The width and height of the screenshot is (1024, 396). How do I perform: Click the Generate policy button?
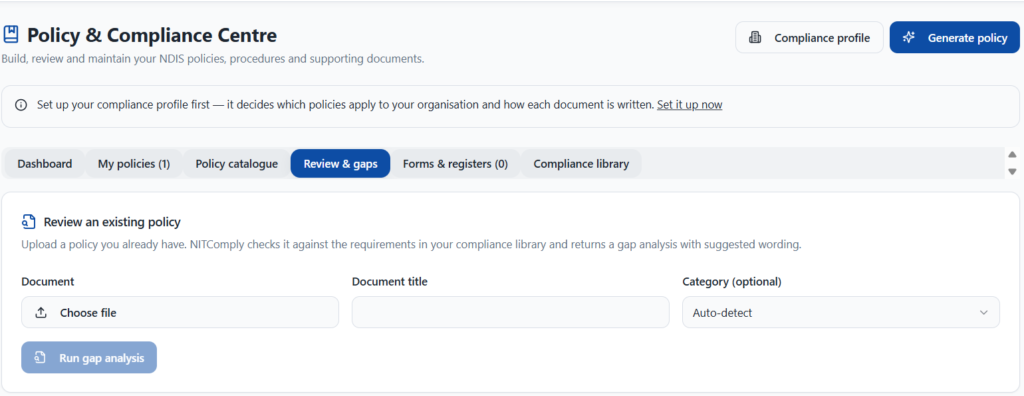(955, 37)
